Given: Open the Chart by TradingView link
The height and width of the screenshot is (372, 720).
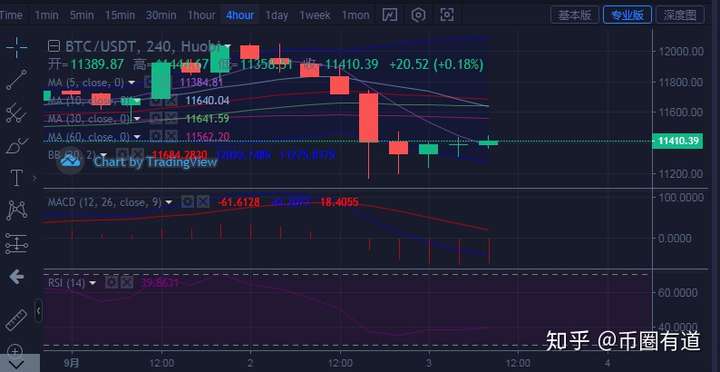Looking at the screenshot, I should click(155, 162).
